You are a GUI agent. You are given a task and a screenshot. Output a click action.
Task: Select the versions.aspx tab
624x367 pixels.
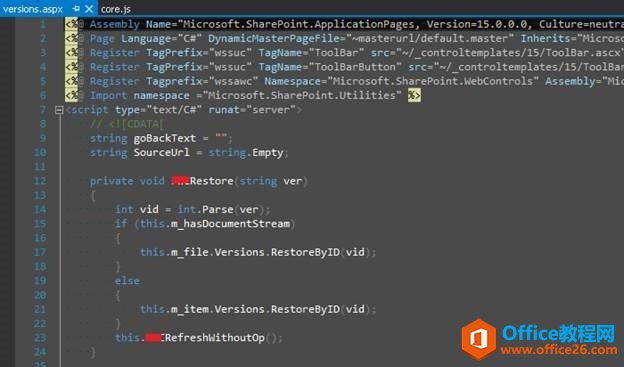[33, 9]
